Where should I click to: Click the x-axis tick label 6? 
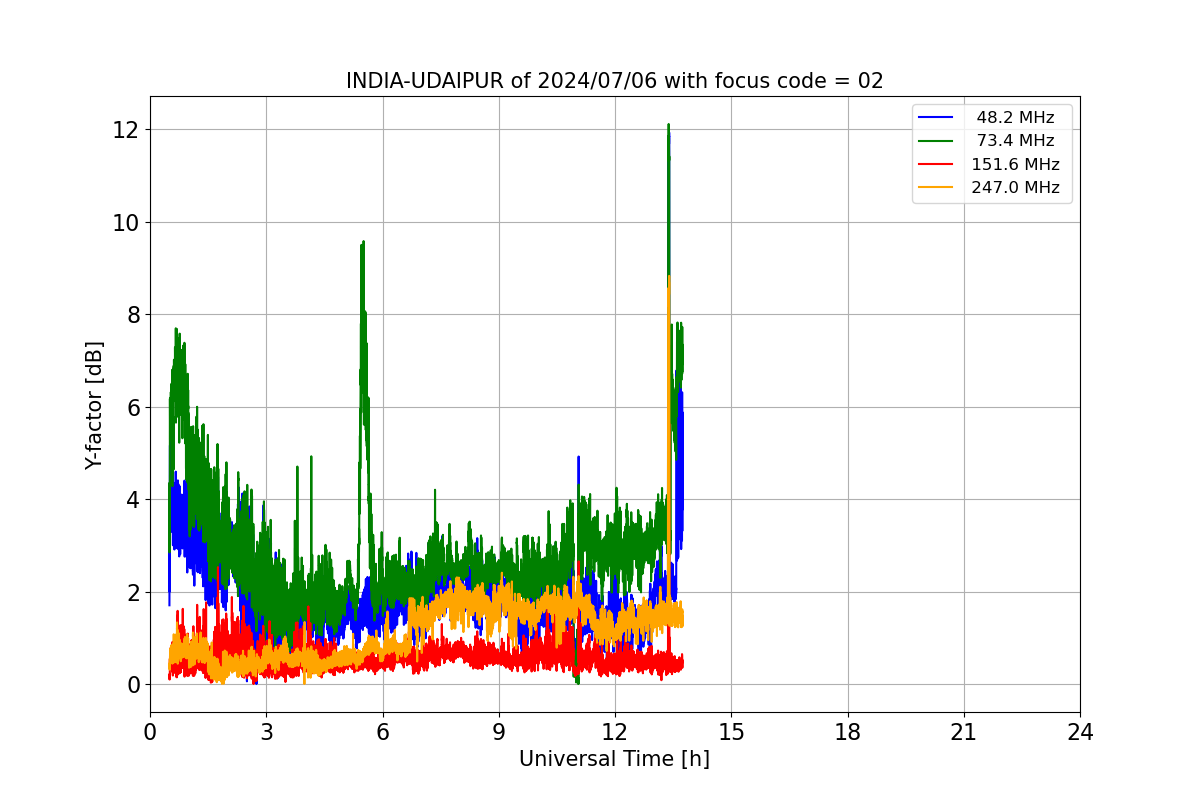tap(382, 732)
